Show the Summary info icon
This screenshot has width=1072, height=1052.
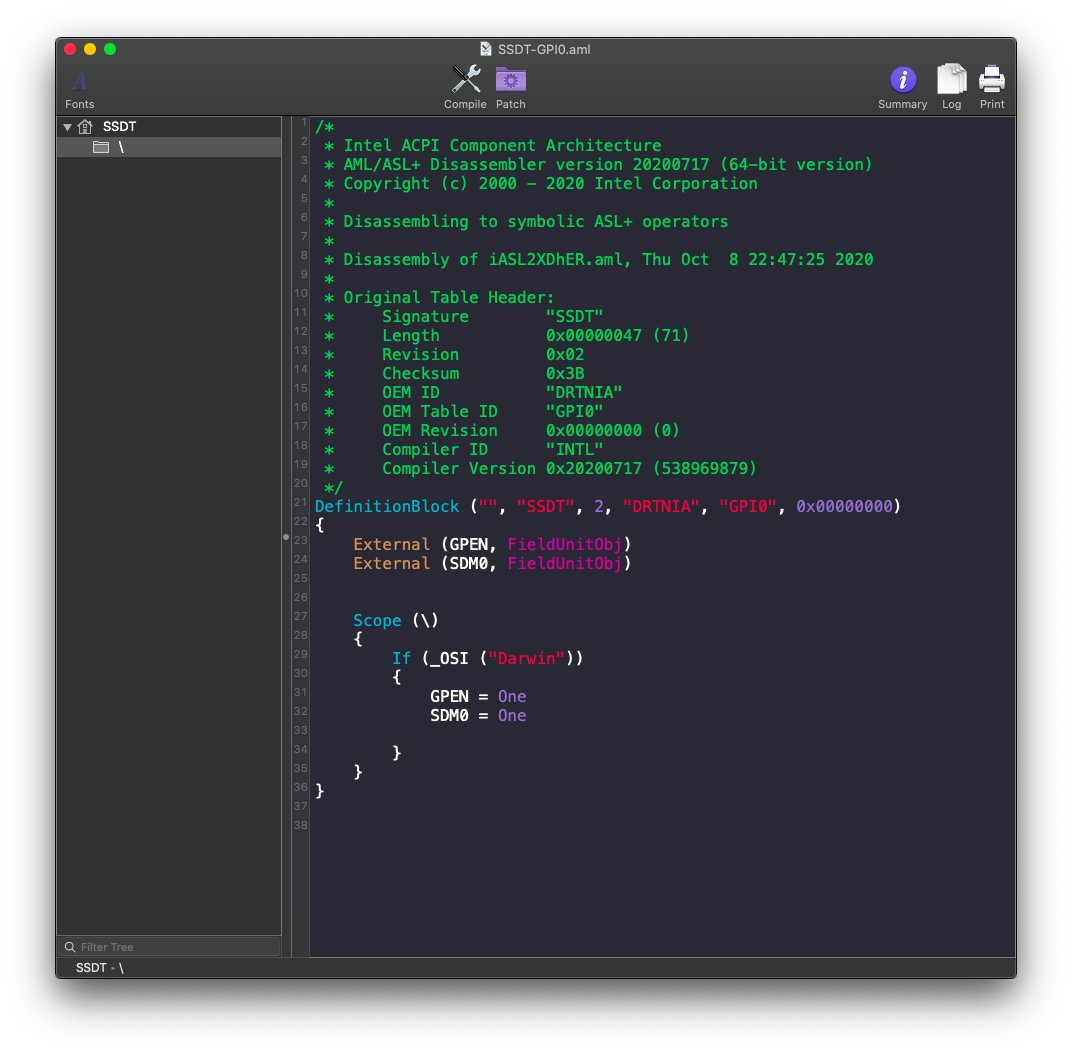click(902, 79)
